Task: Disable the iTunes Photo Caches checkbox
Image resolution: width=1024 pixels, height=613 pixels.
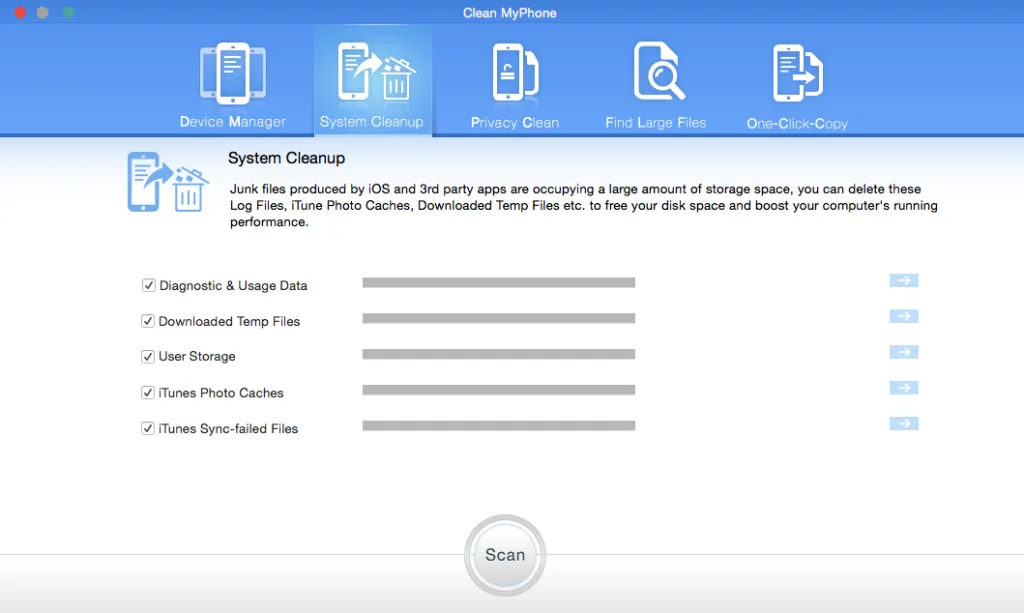Action: 148,392
